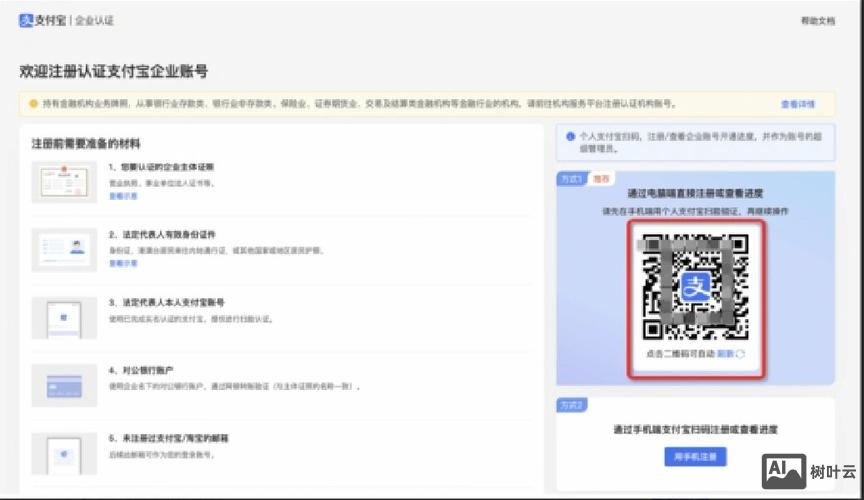Image resolution: width=864 pixels, height=500 pixels.
Task: Click the business license thumbnail for item 1
Action: (64, 182)
